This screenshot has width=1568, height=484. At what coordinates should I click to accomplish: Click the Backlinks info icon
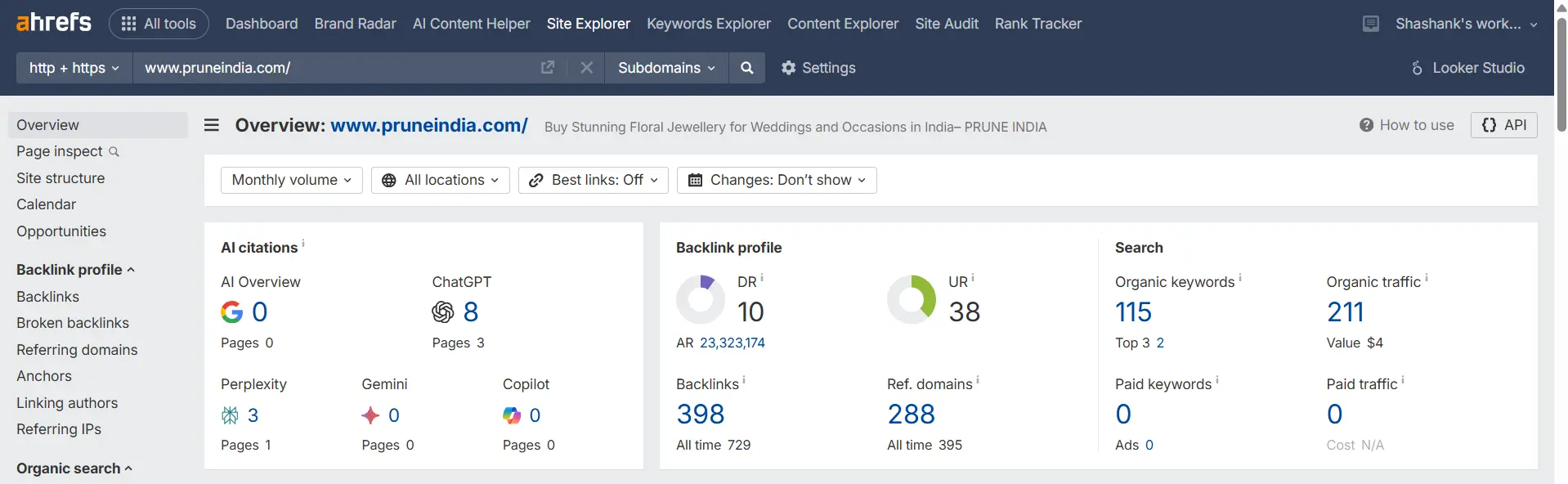tap(744, 380)
